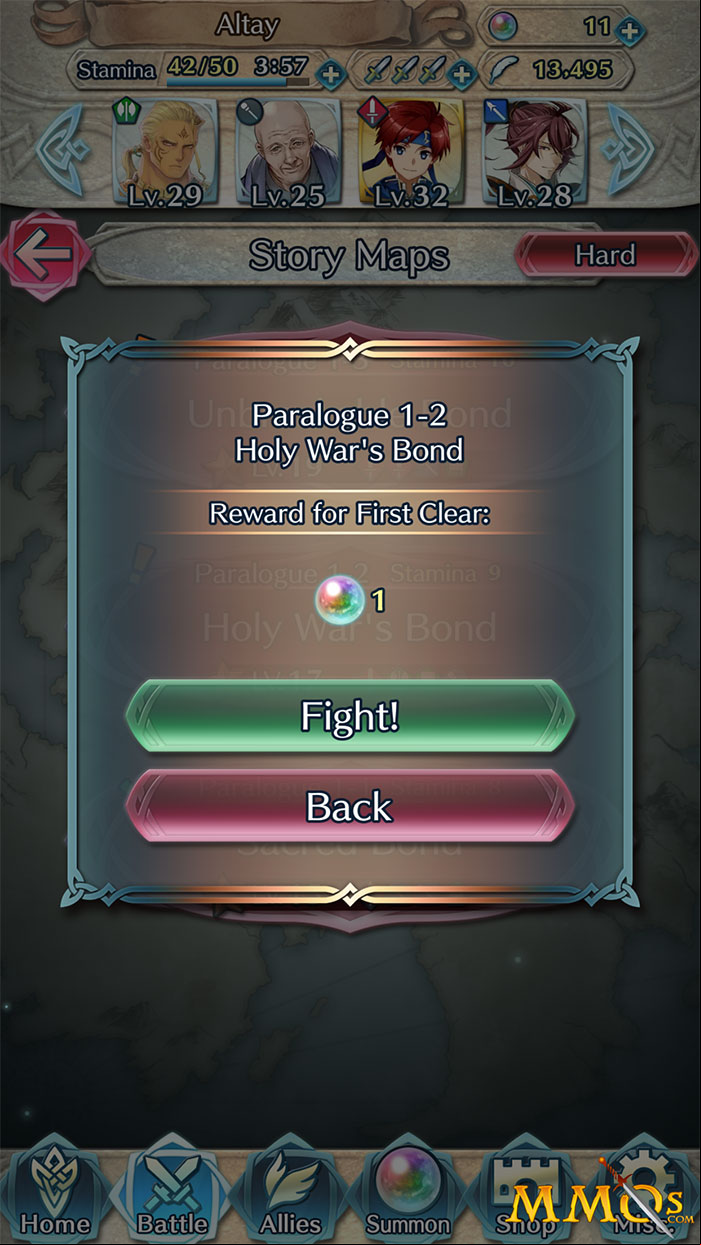The image size is (701, 1245).
Task: Tap the red back arrow icon
Action: point(45,253)
